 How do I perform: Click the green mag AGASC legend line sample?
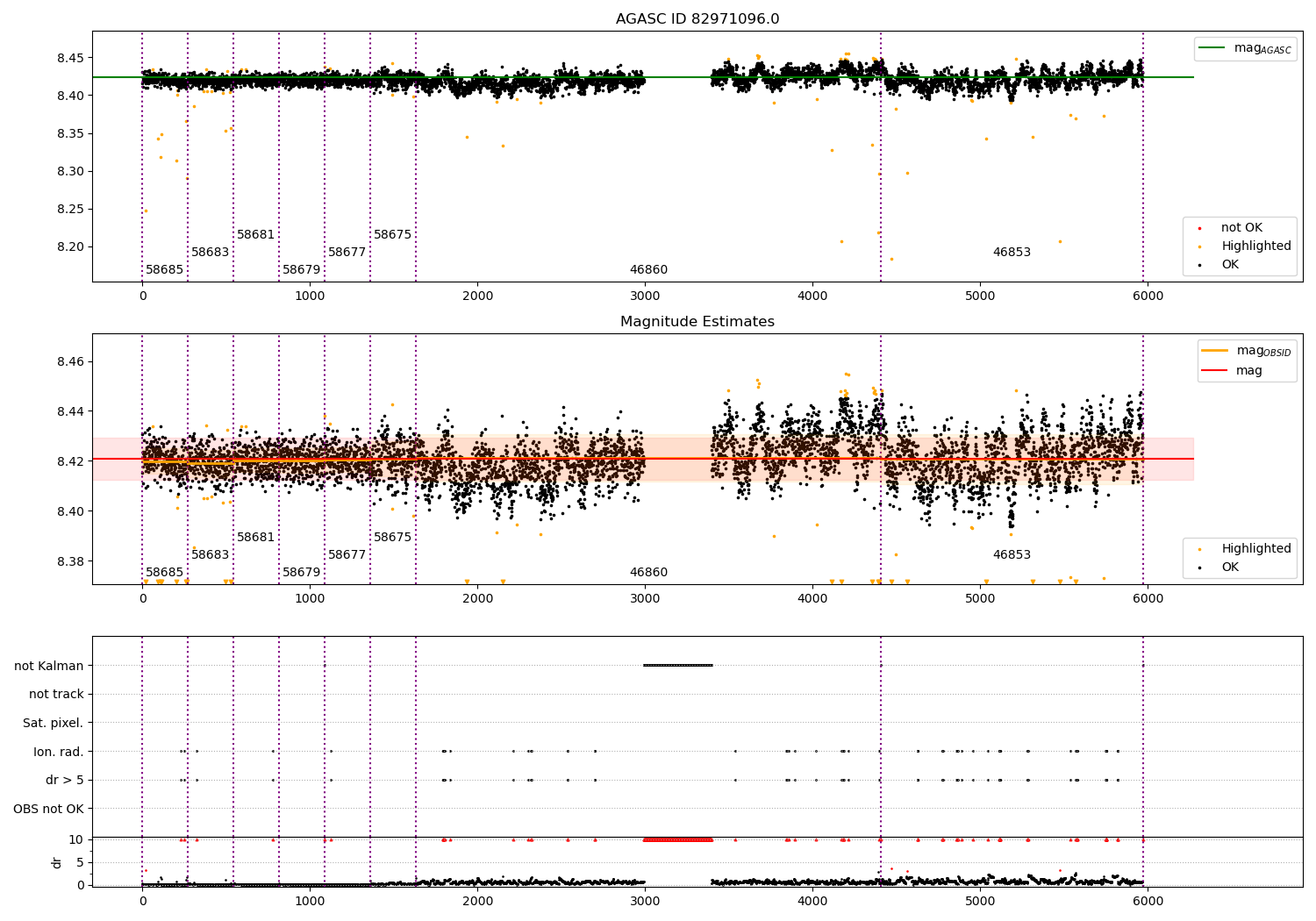pyautogui.click(x=1212, y=48)
